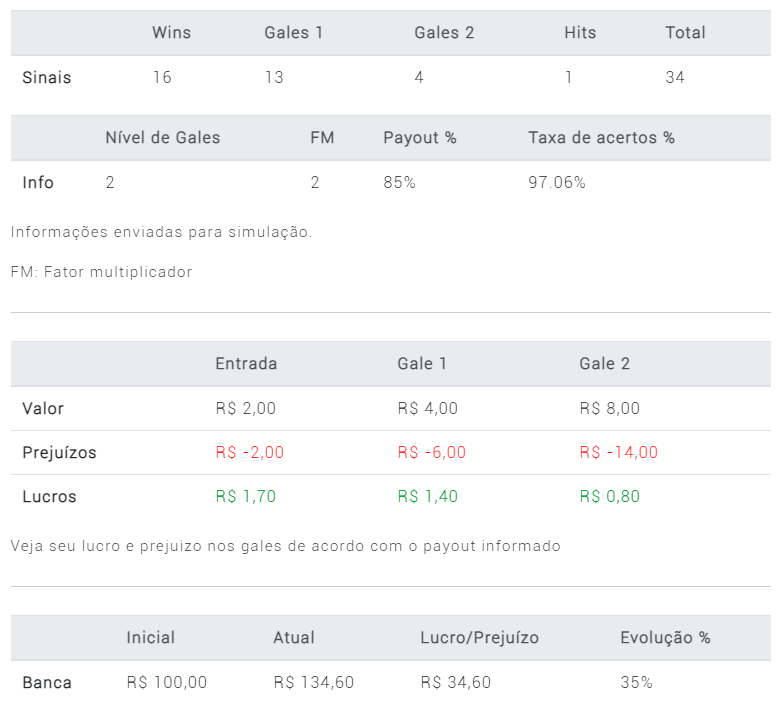Click the red Gale 2 loss R$ -14,00

pyautogui.click(x=618, y=452)
